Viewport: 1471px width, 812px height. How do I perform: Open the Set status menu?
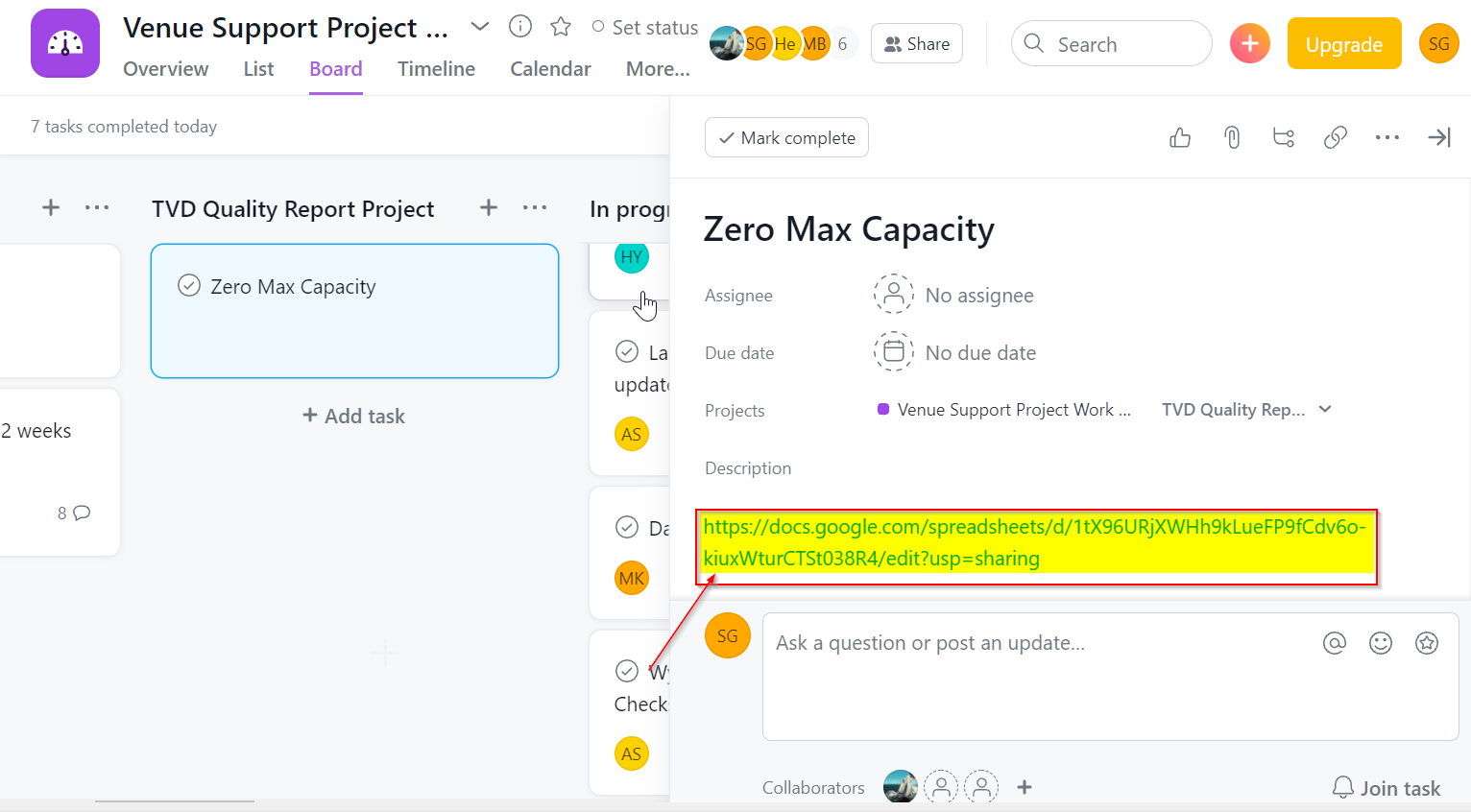644,28
